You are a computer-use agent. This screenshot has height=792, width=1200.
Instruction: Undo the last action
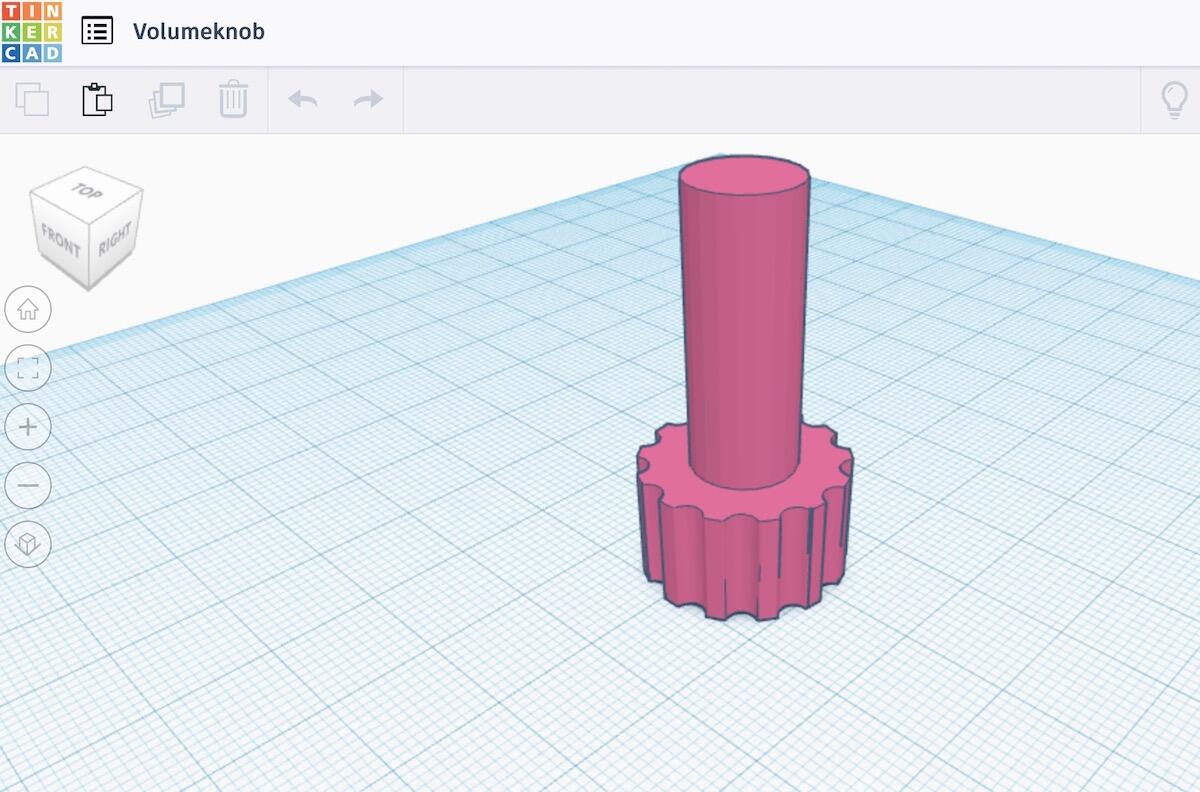[303, 100]
